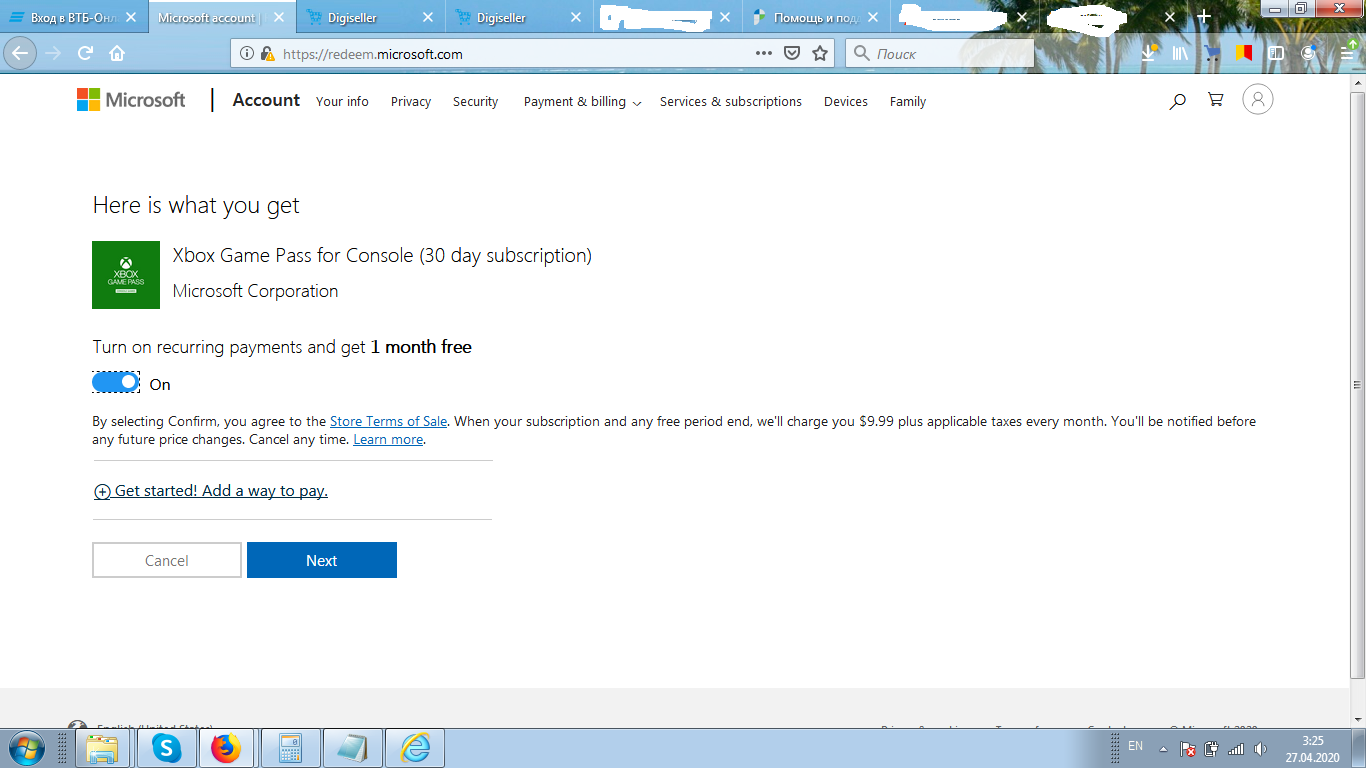The height and width of the screenshot is (768, 1366).
Task: Click the vertical page scrollbar
Action: click(x=1357, y=385)
